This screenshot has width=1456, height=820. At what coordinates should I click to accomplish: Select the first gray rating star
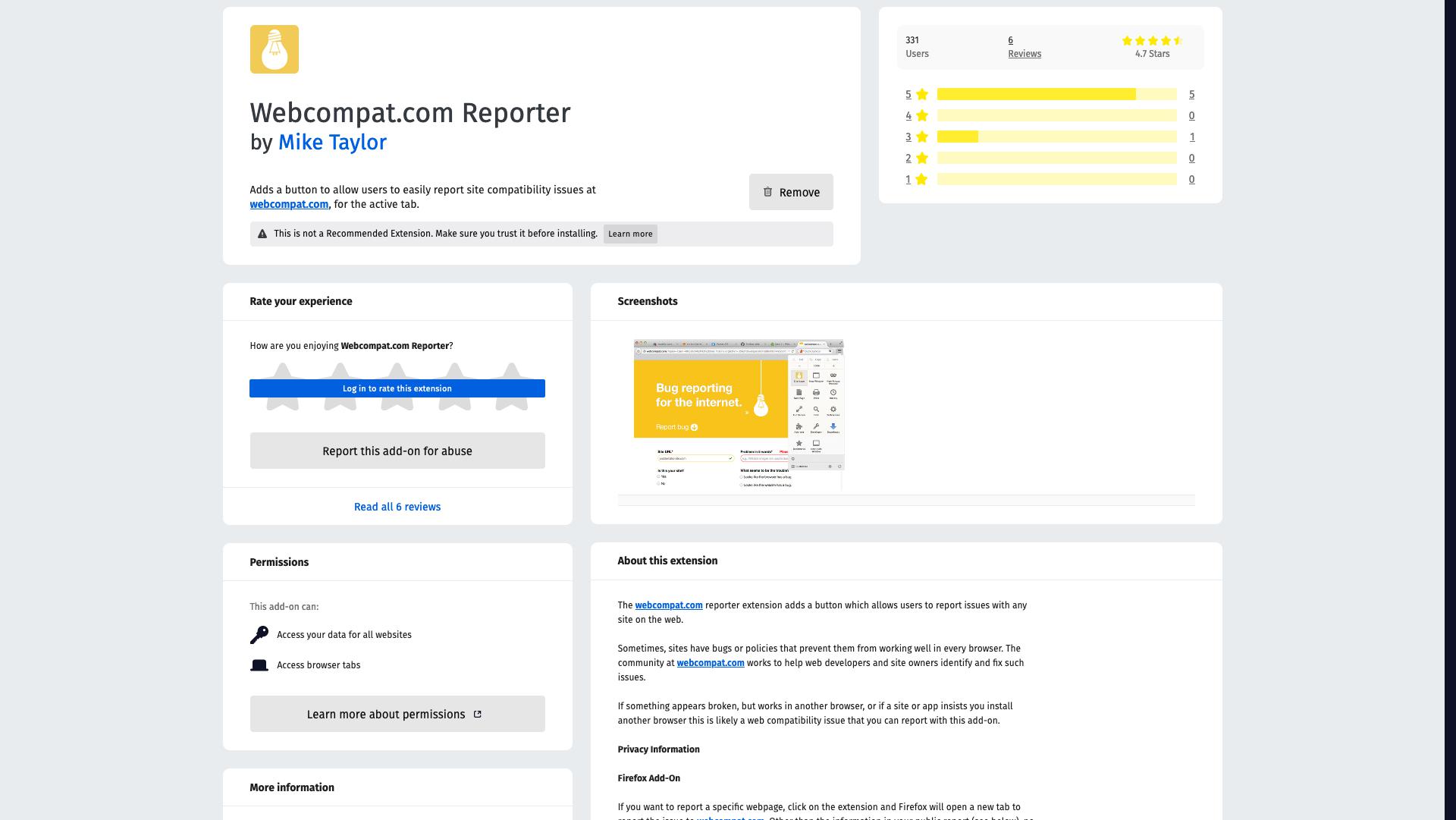tap(283, 372)
